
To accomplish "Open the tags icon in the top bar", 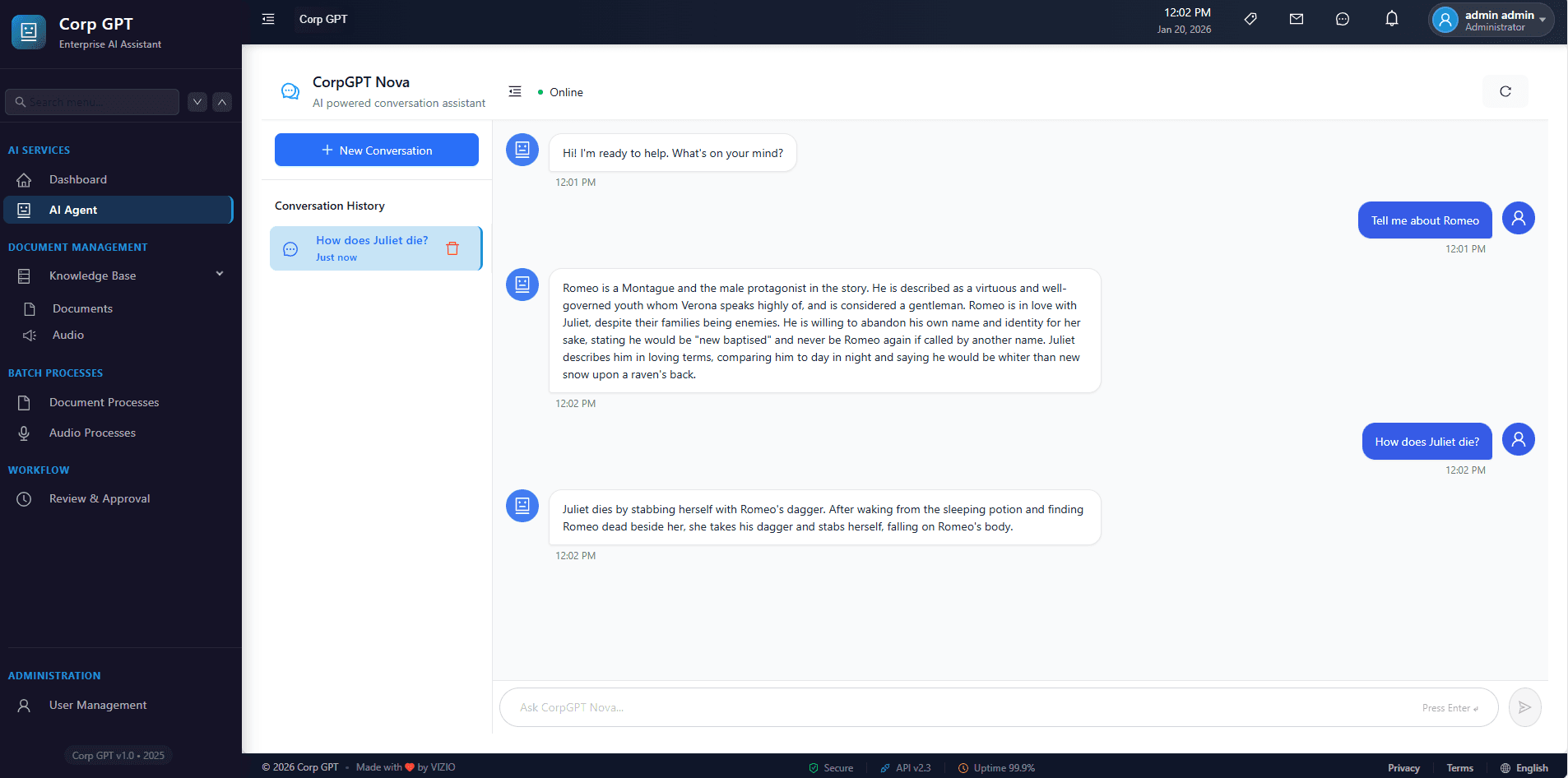I will point(1251,18).
